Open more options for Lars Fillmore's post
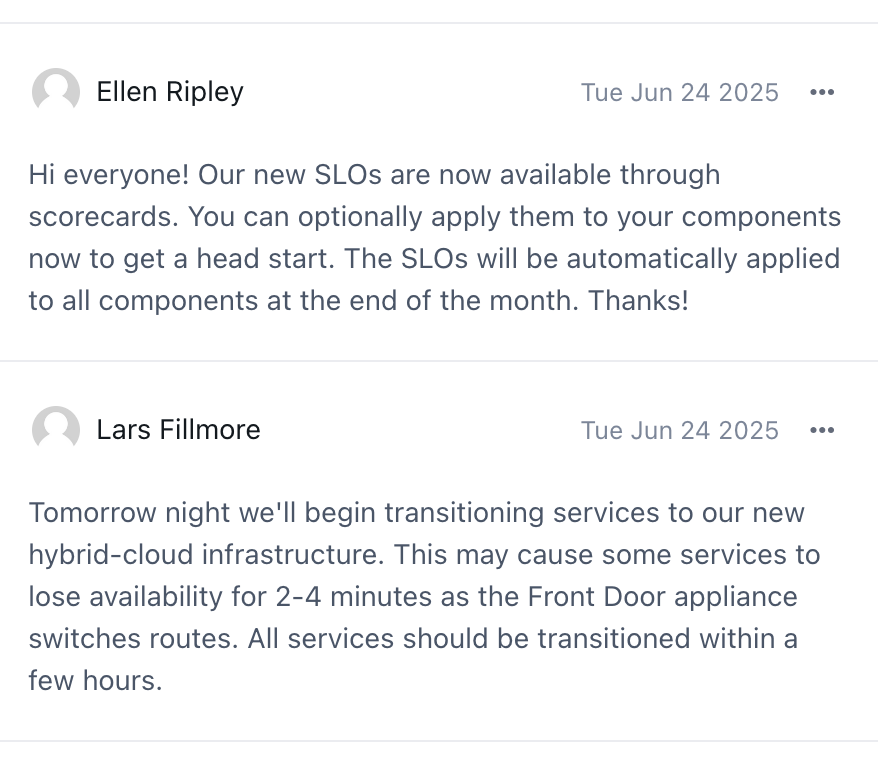Viewport: 878px width, 762px height. click(822, 430)
